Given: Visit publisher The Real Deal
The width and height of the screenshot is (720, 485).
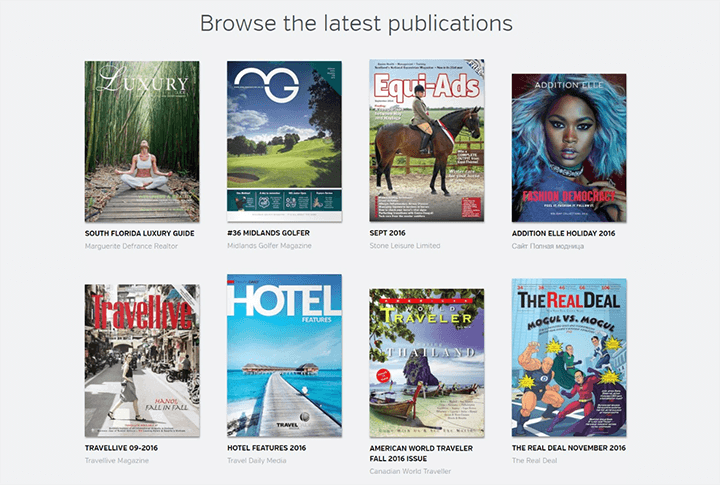Looking at the screenshot, I should click(534, 460).
